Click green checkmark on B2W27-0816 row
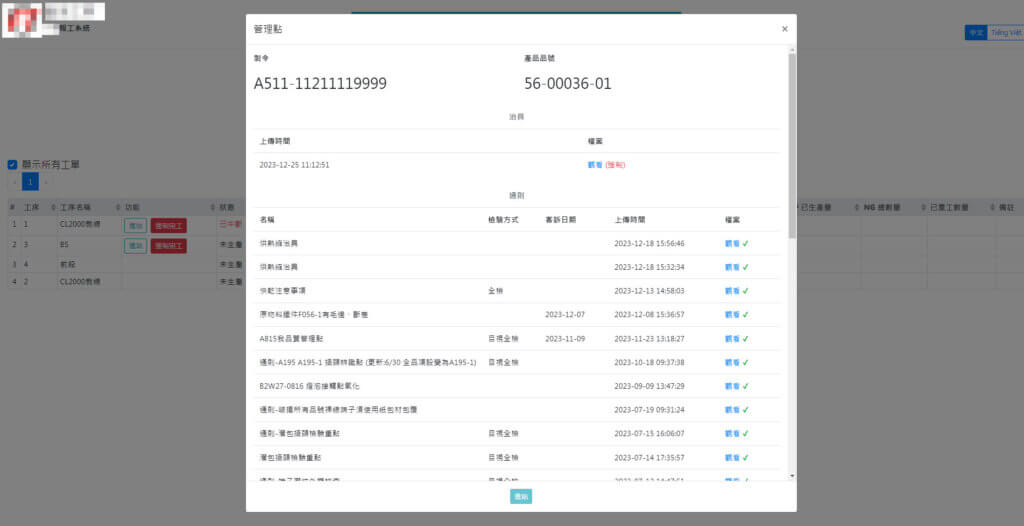 coord(746,386)
